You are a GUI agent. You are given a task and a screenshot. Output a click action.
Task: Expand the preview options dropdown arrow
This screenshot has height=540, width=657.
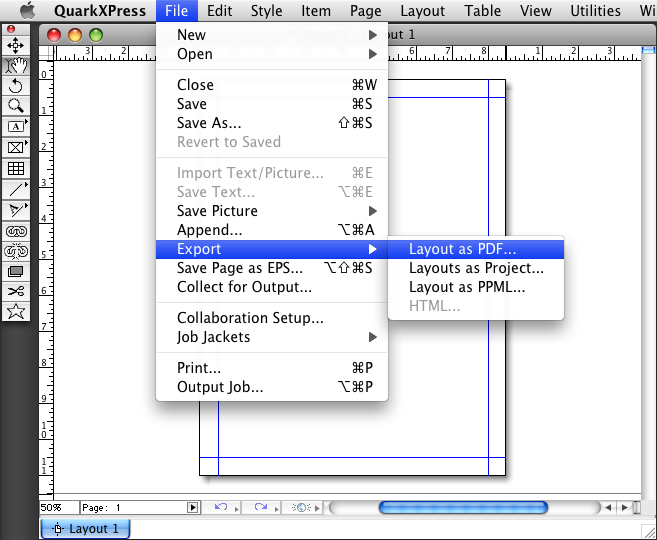(x=317, y=508)
